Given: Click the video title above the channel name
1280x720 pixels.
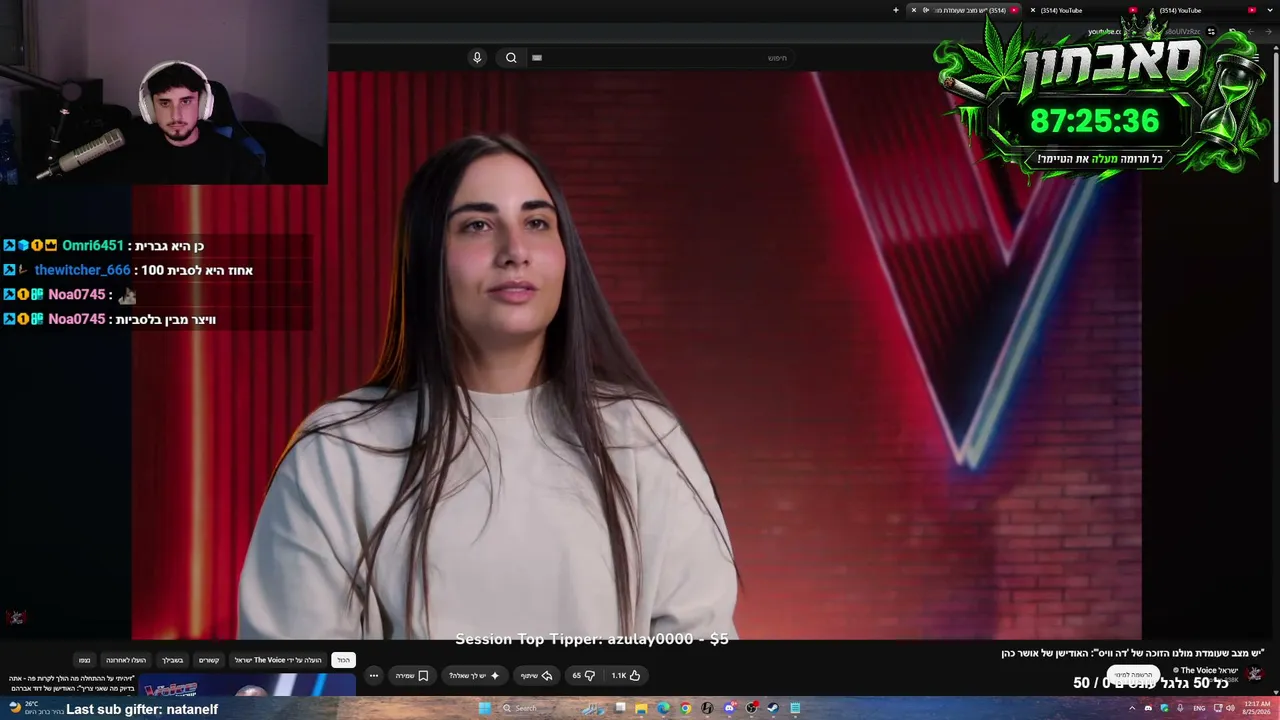Looking at the screenshot, I should point(1133,653).
